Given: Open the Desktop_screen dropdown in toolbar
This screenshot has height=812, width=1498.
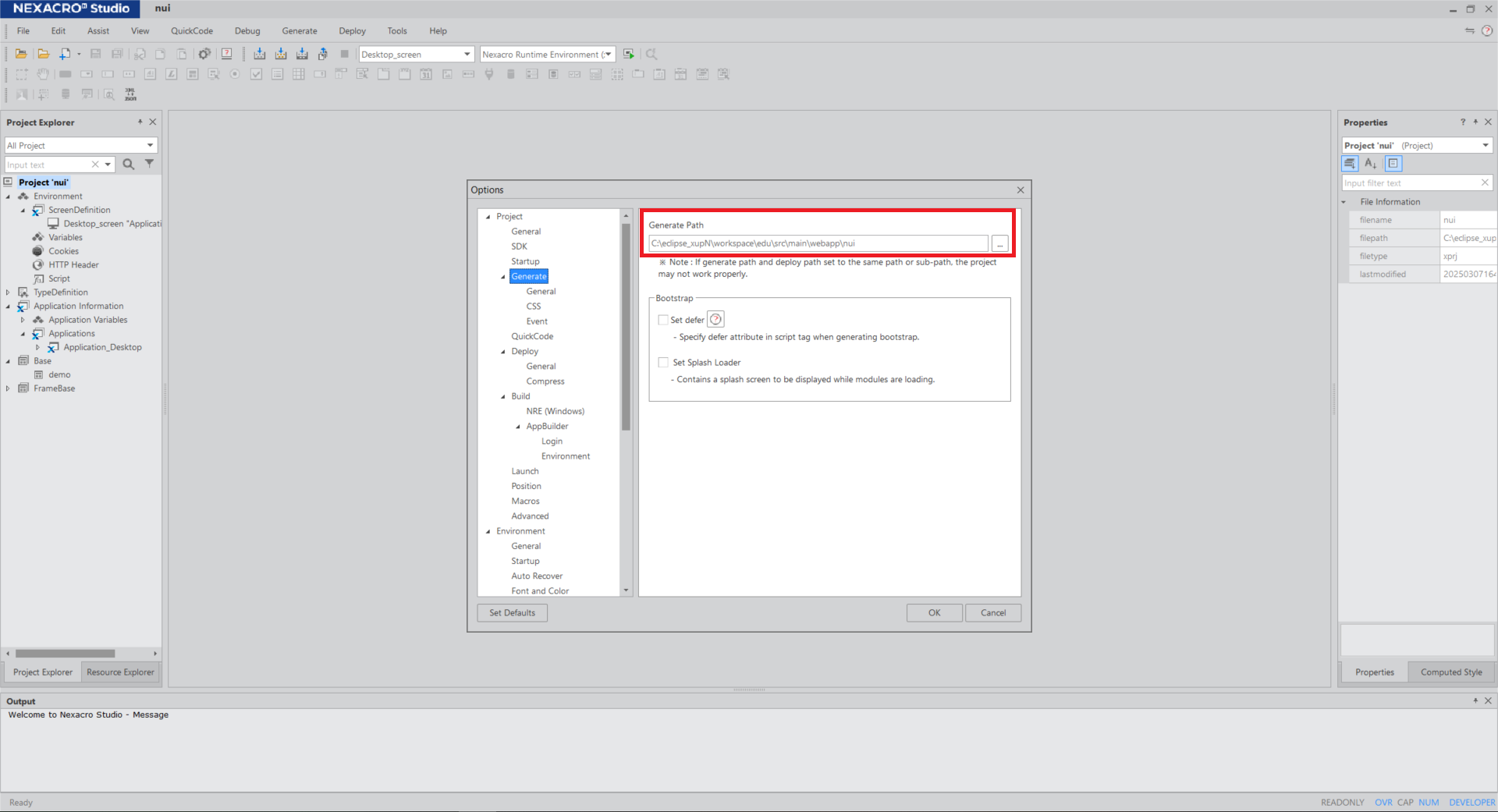Looking at the screenshot, I should [x=467, y=55].
